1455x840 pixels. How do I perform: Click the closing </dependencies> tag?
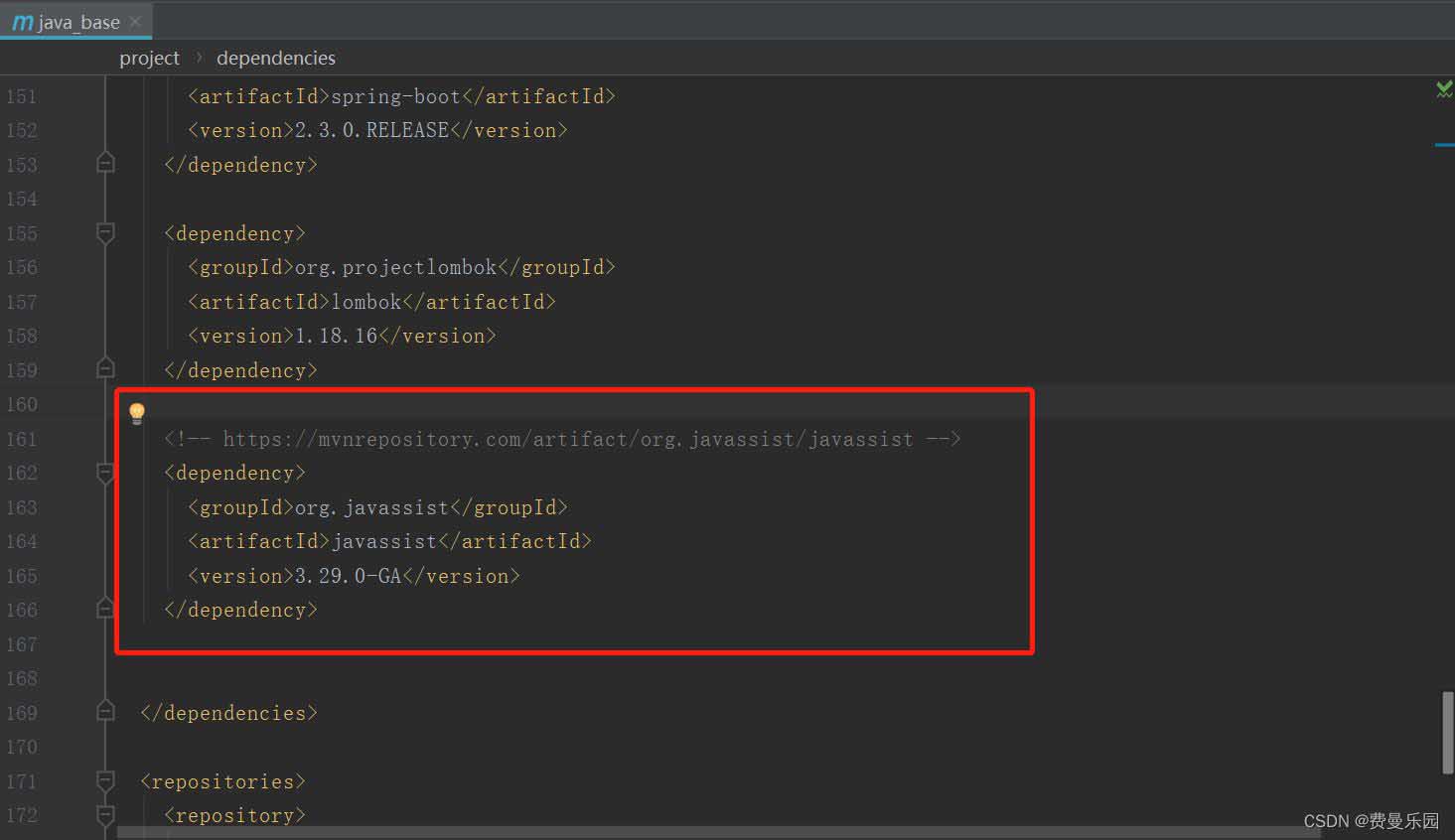coord(228,713)
